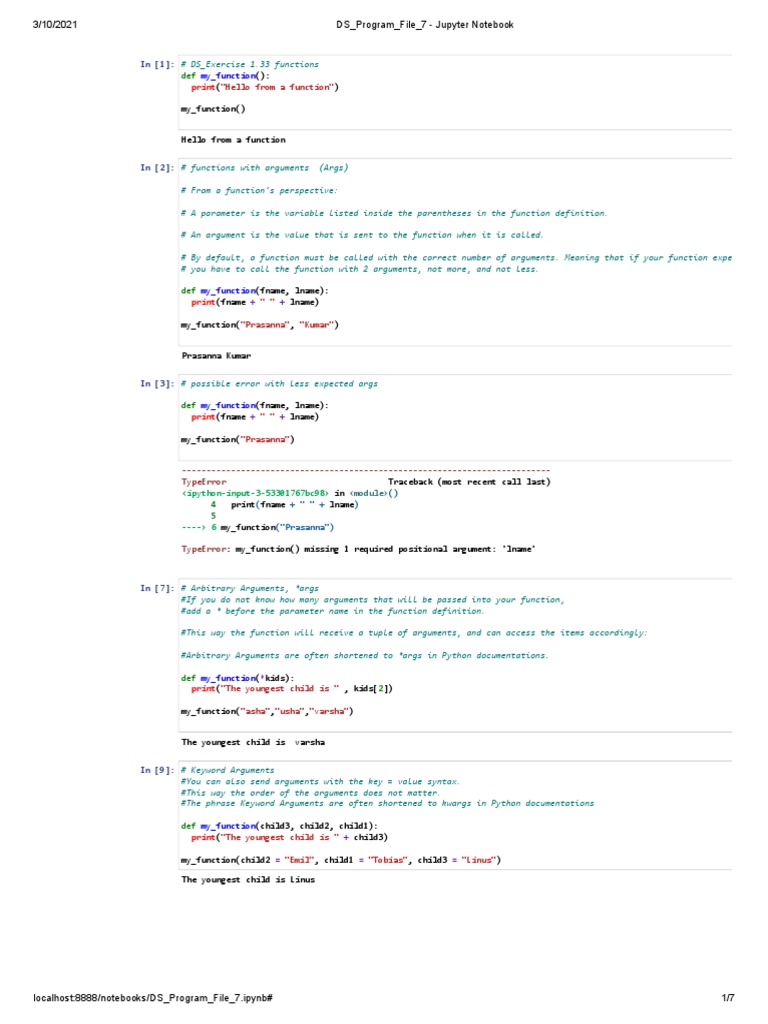Click the comment starting # An argument is the value
The width and height of the screenshot is (768, 1024).
(362, 235)
